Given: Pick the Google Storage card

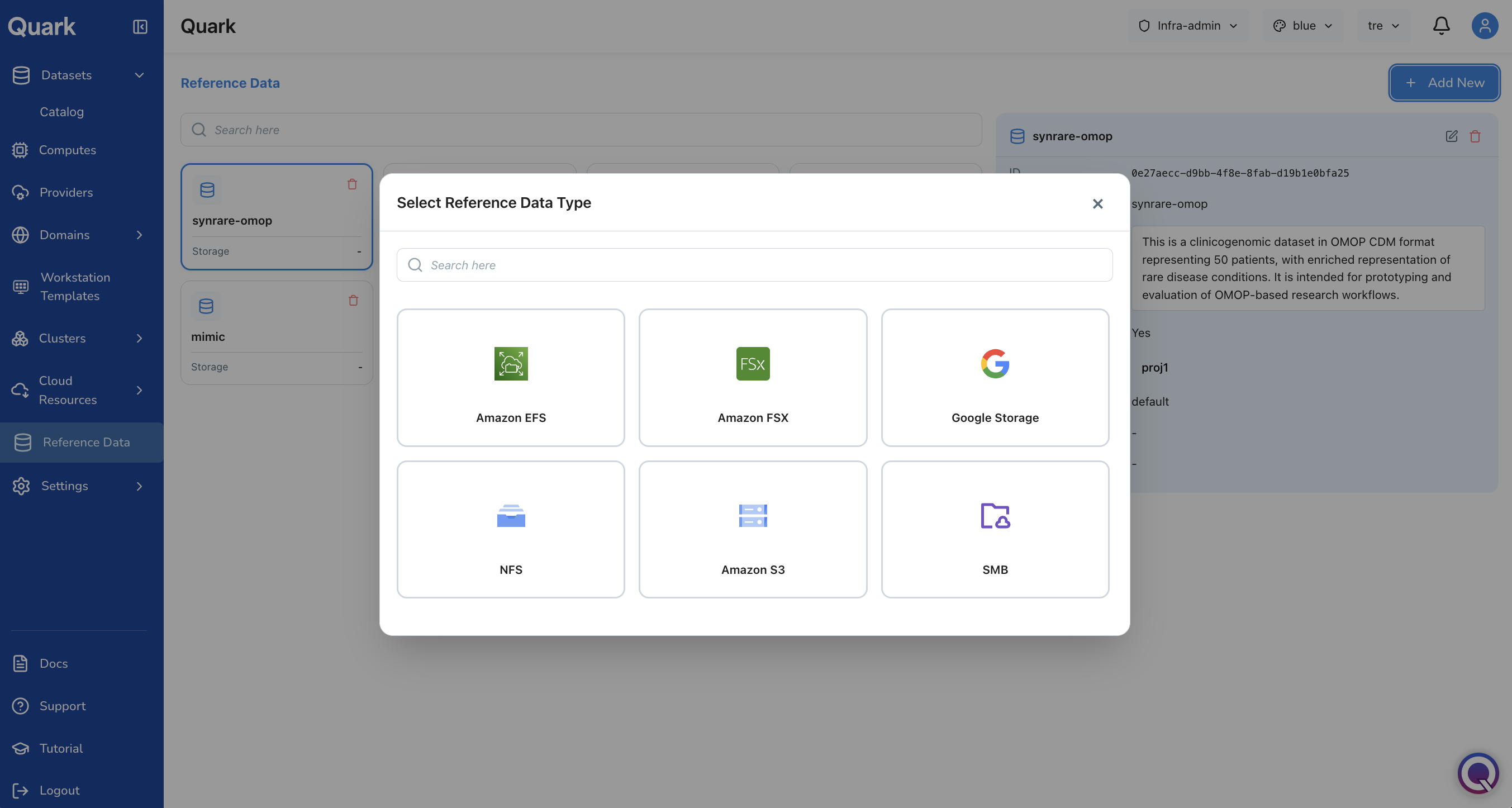Looking at the screenshot, I should (x=995, y=377).
